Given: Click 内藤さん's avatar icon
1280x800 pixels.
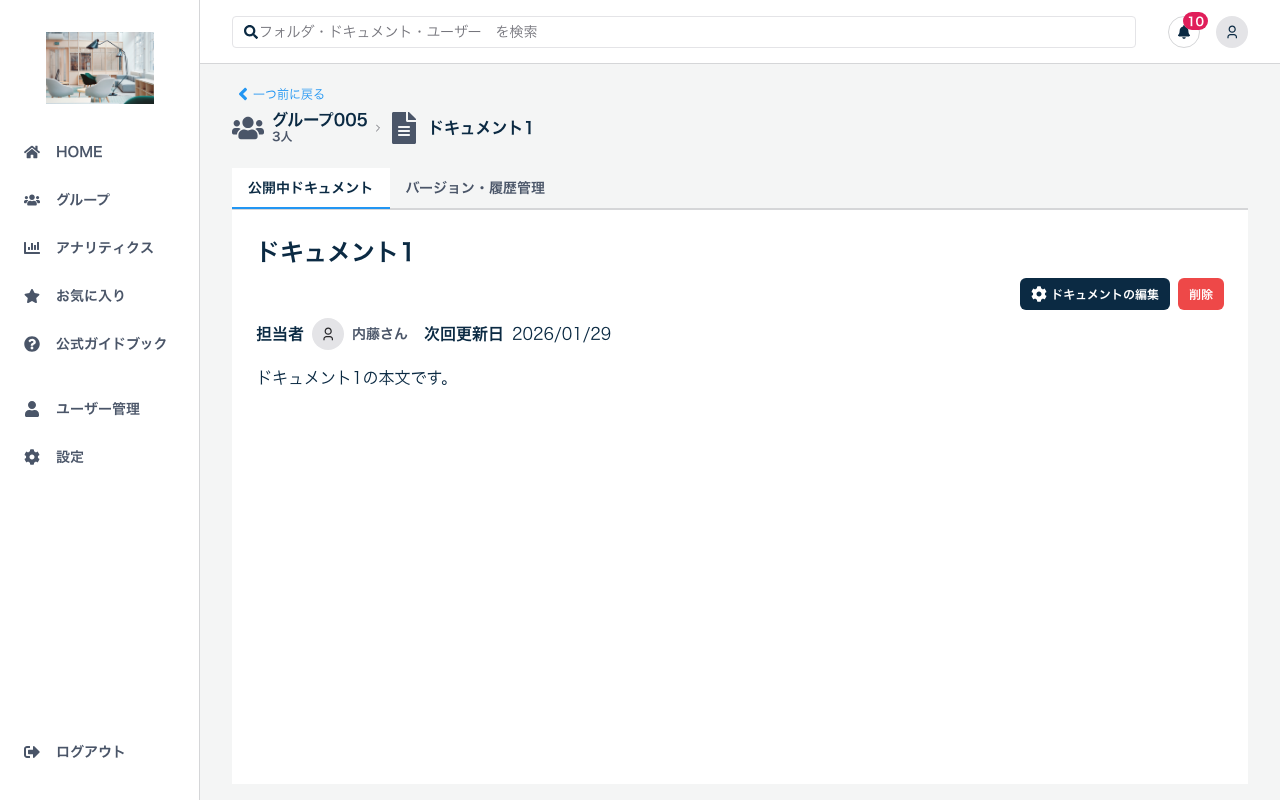Looking at the screenshot, I should pyautogui.click(x=328, y=334).
